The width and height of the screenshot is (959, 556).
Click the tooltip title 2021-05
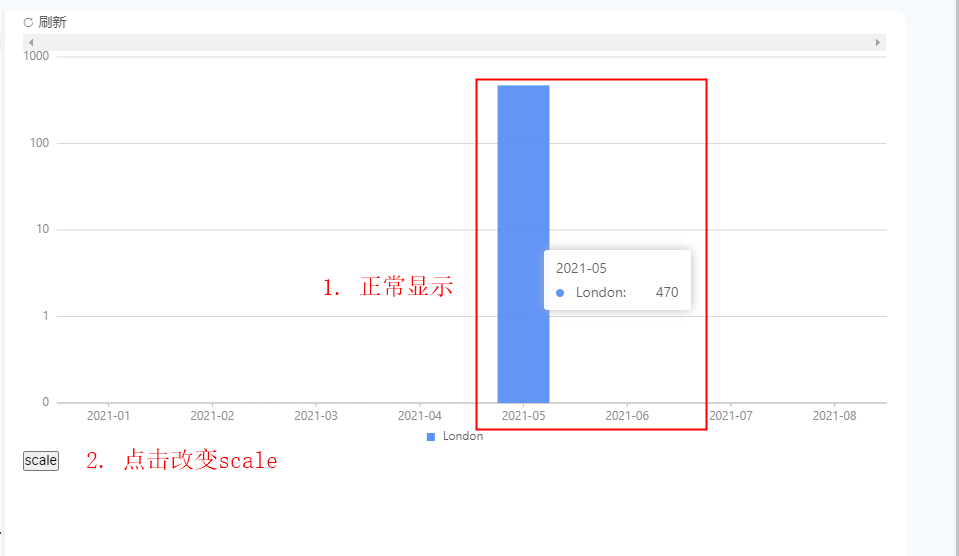(x=581, y=269)
